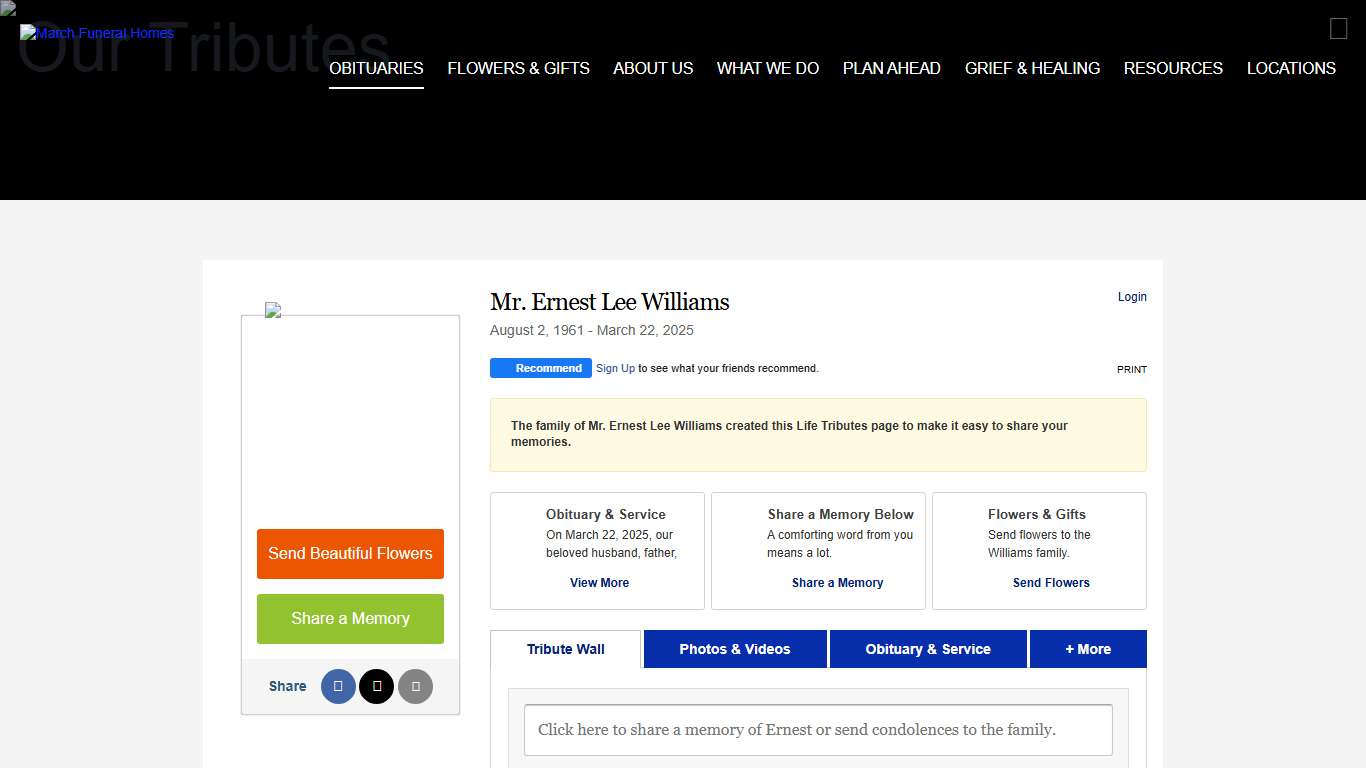Open the Obituary & Service tab
1366x768 pixels.
[x=927, y=649]
